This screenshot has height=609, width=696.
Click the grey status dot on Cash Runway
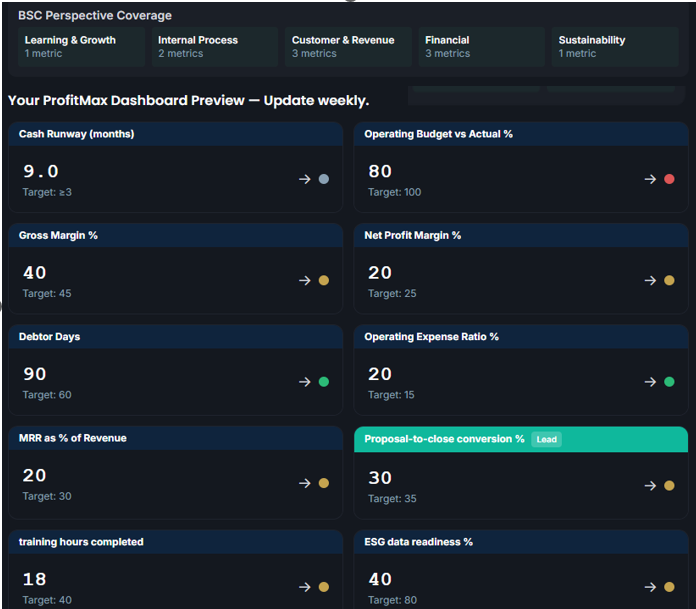pyautogui.click(x=324, y=179)
